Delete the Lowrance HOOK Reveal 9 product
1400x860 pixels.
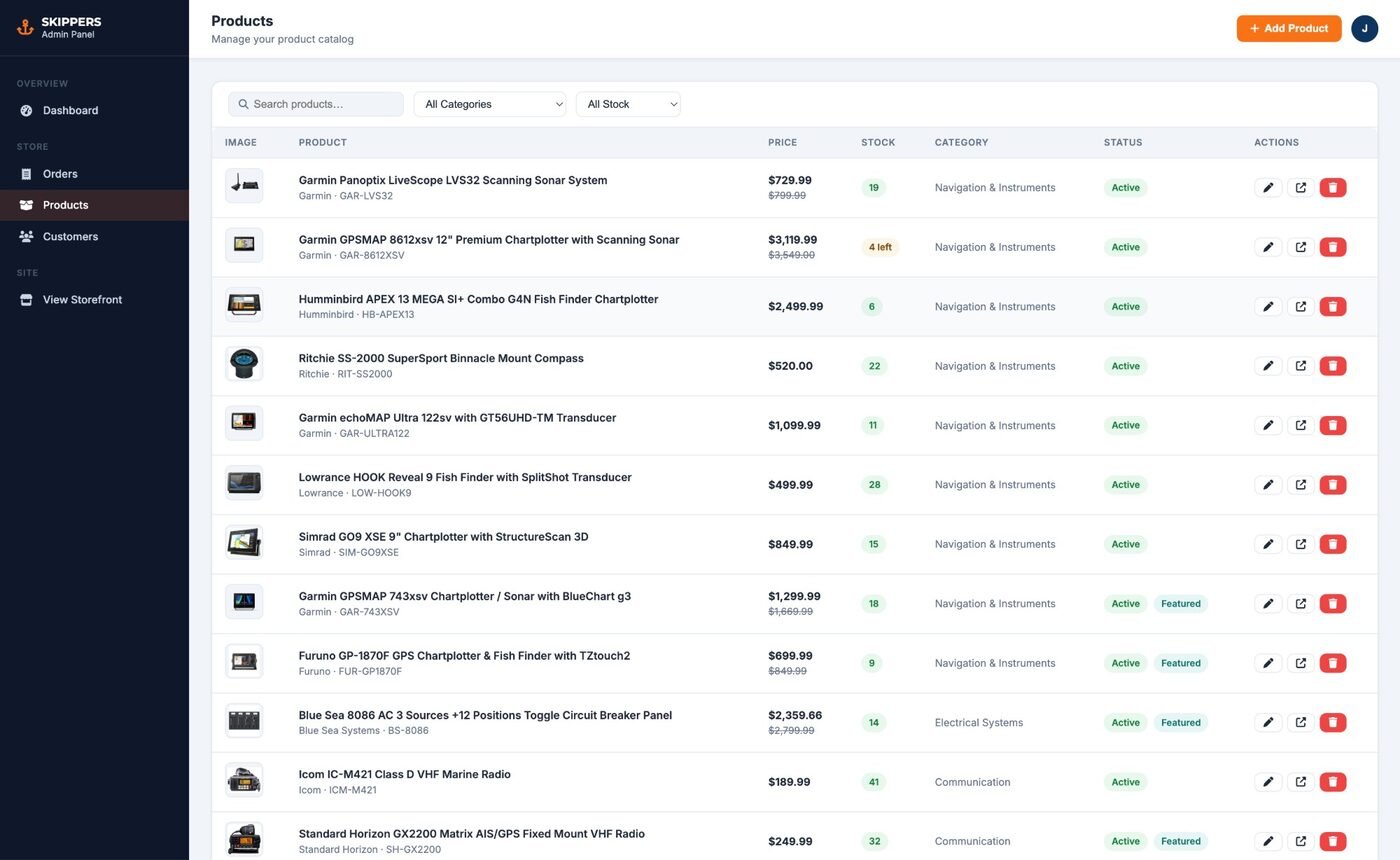tap(1333, 485)
